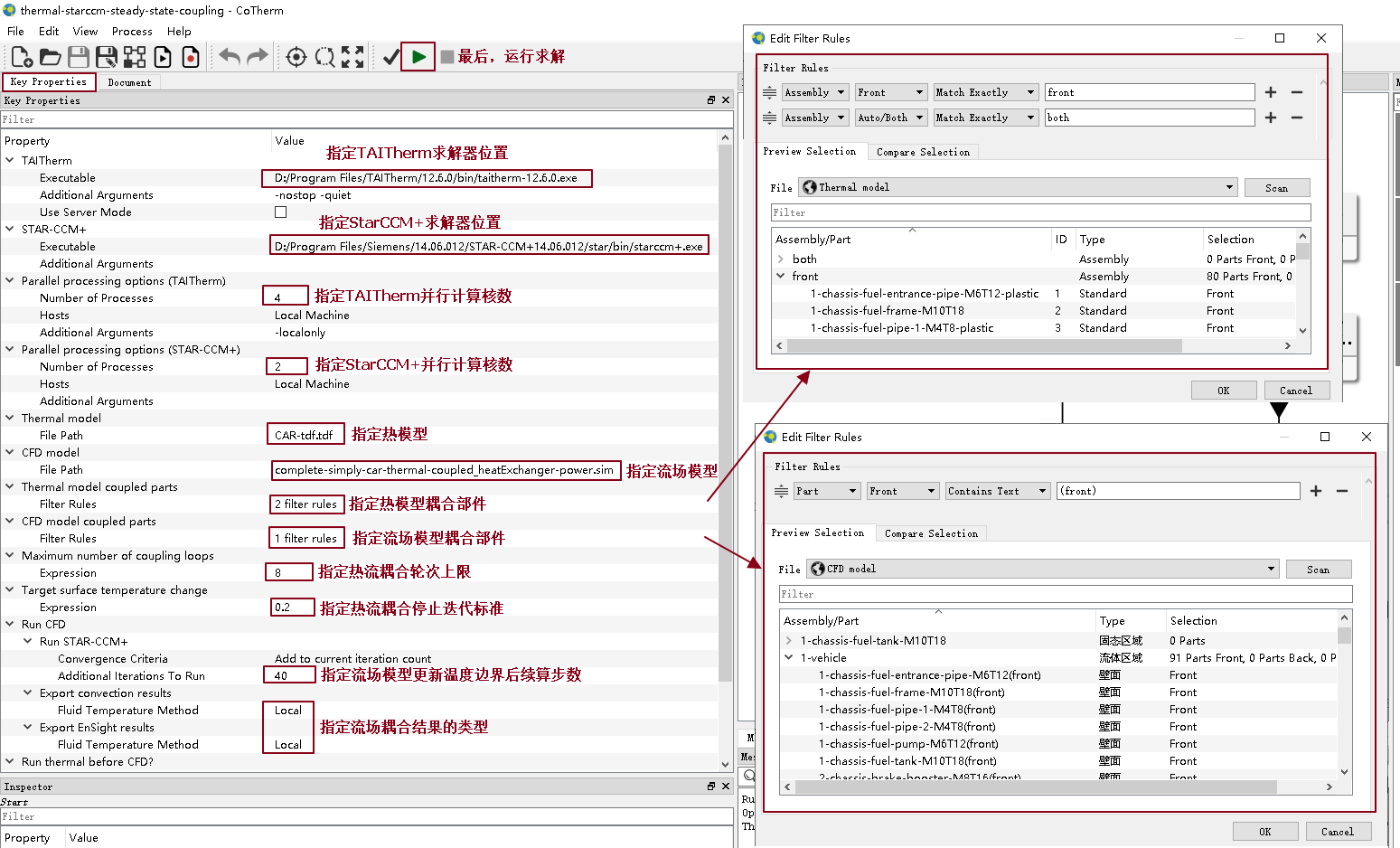
Task: Open the Contains Text dropdown
Action: [x=997, y=491]
